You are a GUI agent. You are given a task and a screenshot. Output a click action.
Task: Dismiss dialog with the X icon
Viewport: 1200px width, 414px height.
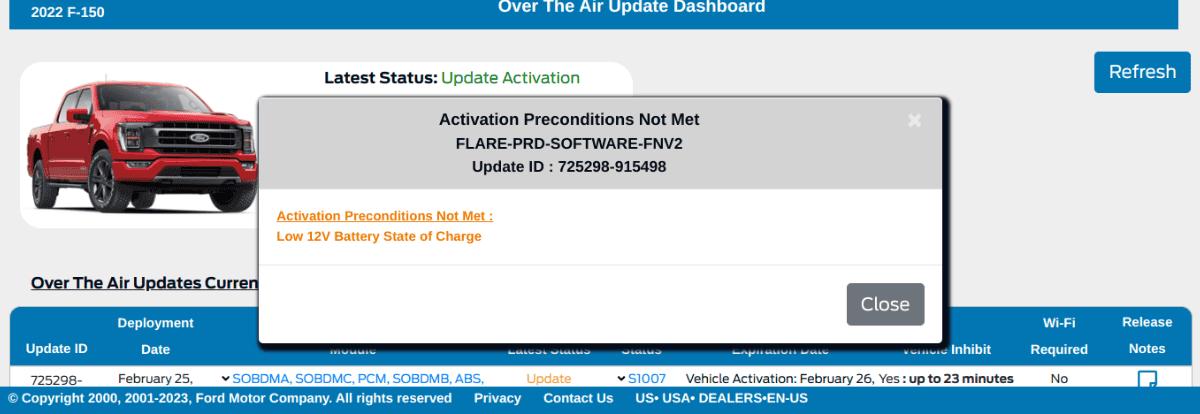(913, 120)
